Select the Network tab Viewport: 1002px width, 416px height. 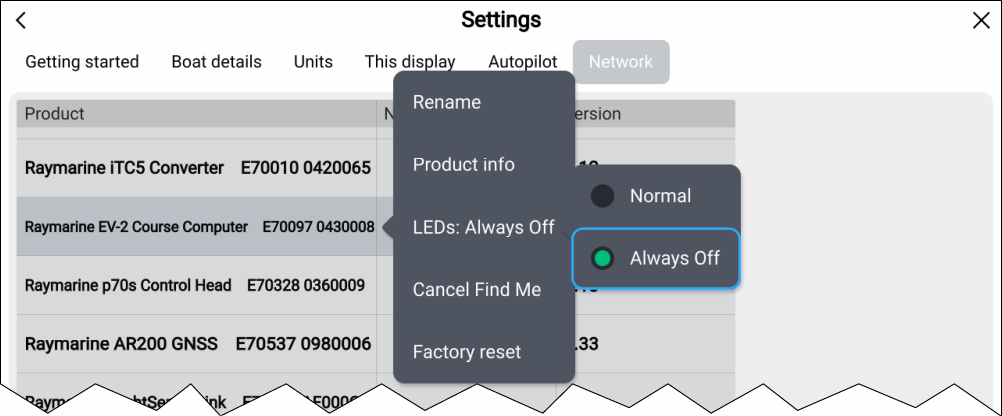[620, 62]
